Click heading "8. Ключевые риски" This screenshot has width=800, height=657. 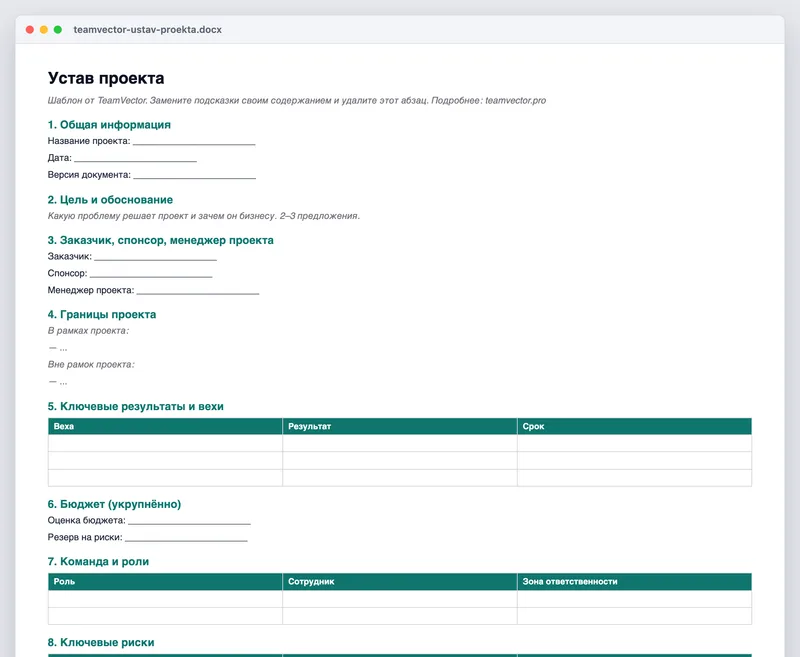coord(101,642)
